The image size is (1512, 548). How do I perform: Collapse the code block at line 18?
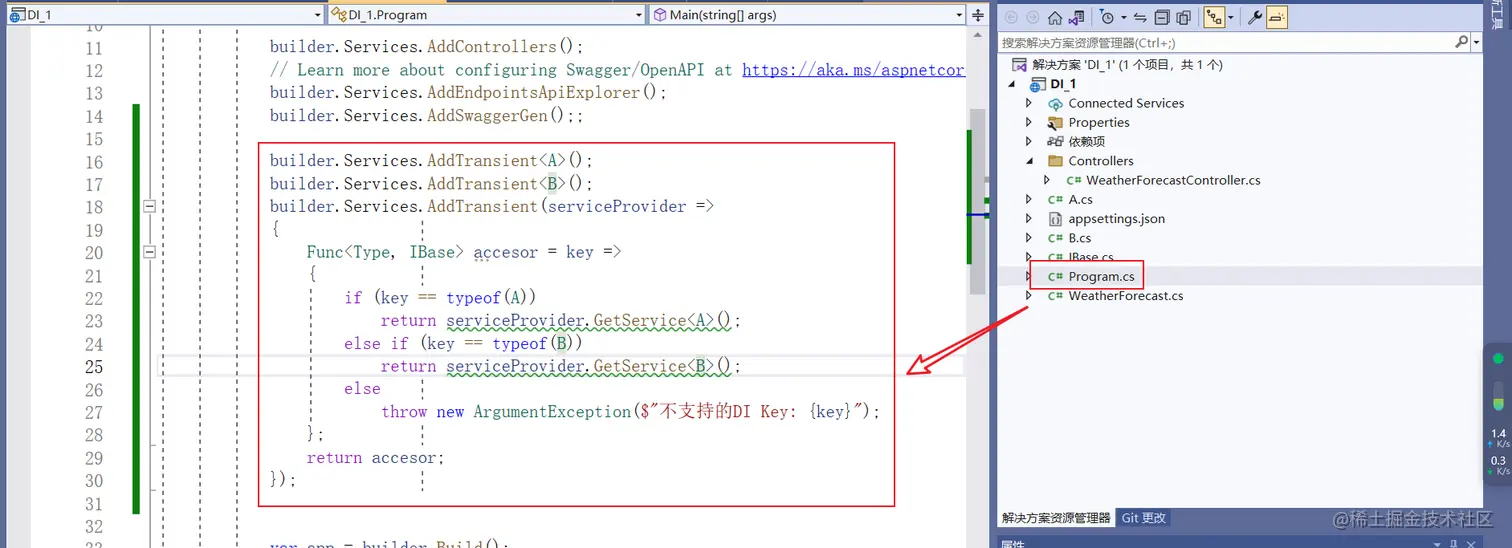[150, 206]
